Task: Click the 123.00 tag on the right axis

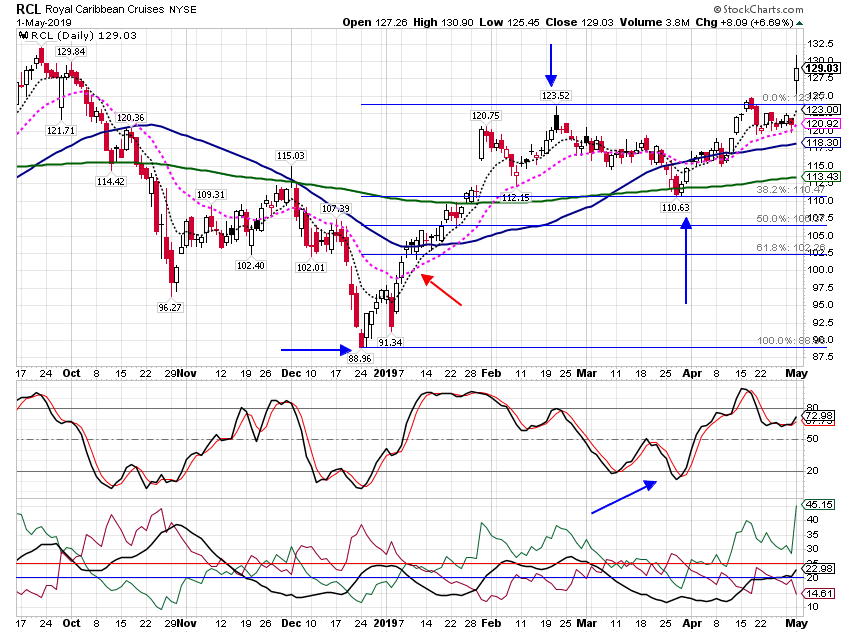Action: point(822,110)
